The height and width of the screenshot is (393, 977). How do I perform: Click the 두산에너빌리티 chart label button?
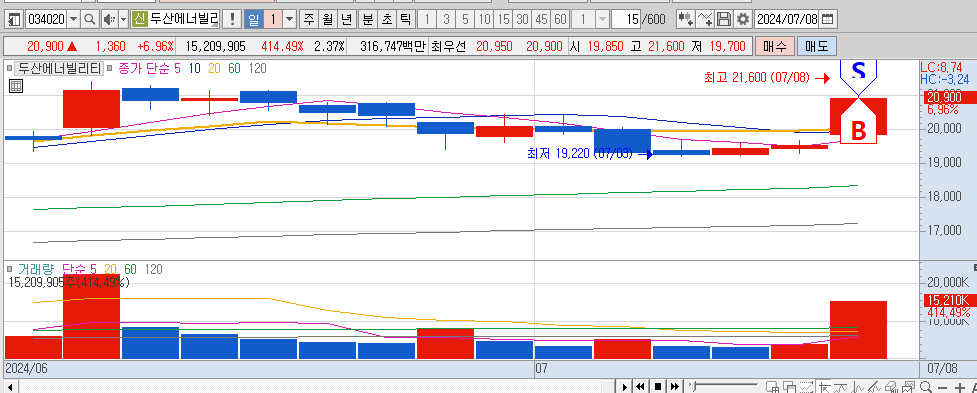coord(59,69)
